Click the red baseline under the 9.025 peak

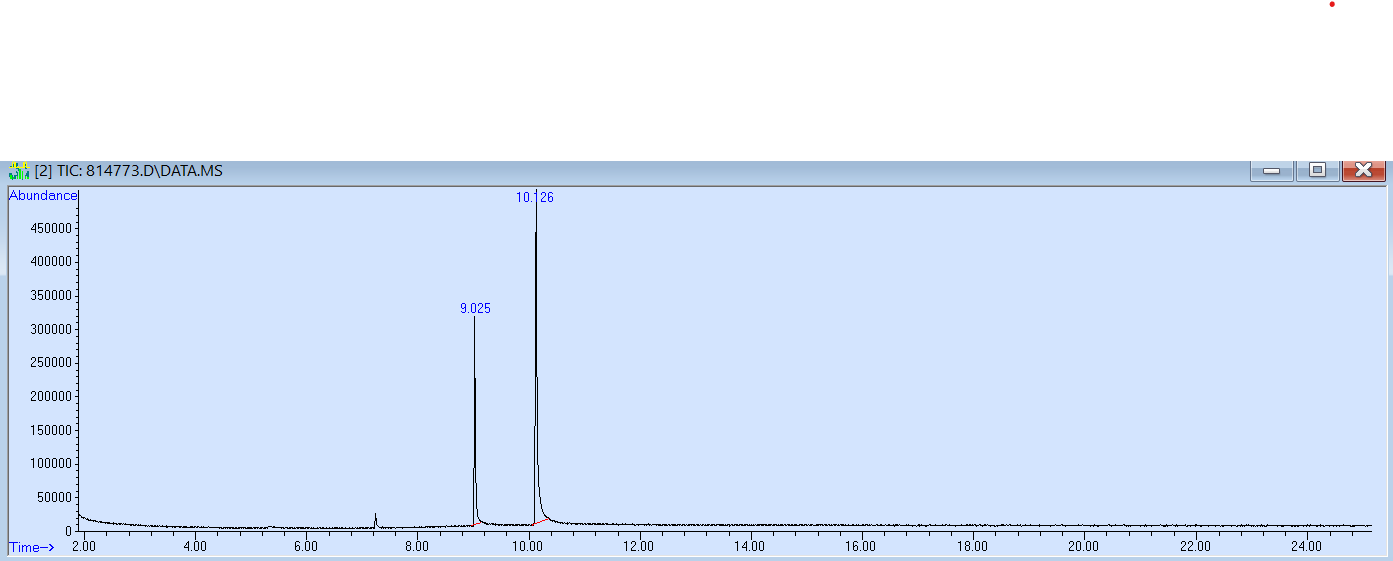(x=481, y=523)
